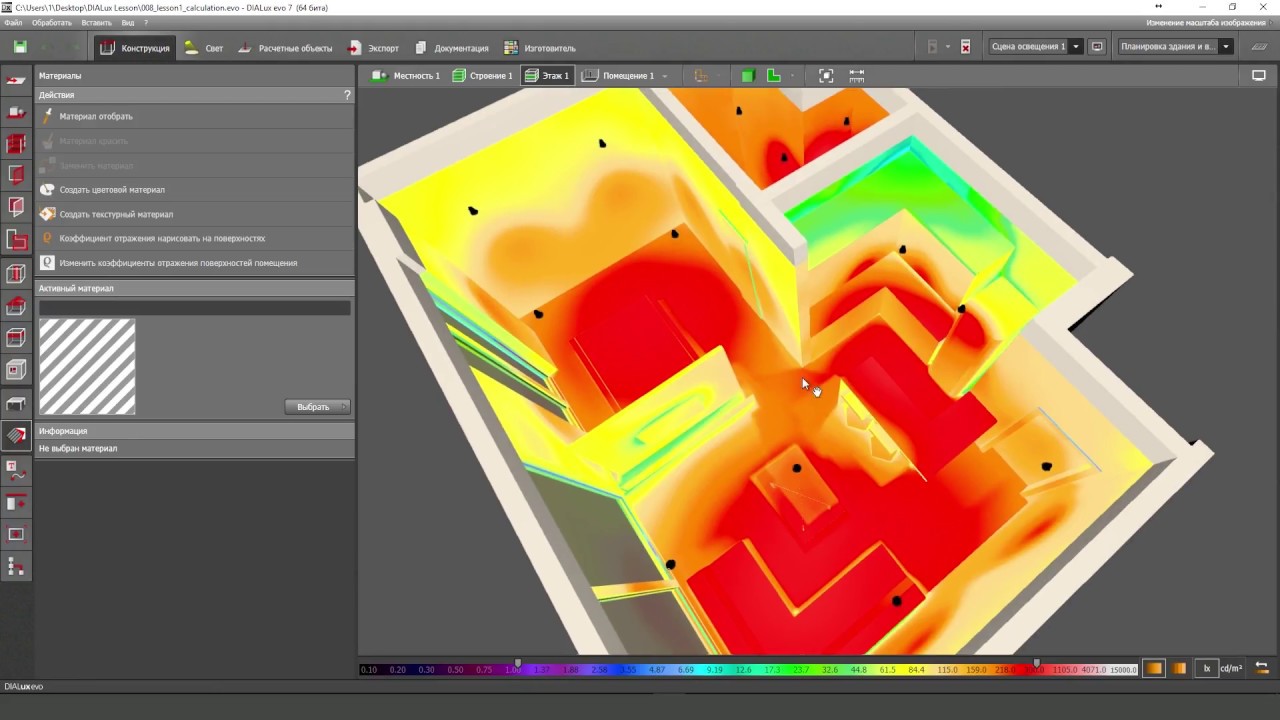Open the help question mark in Действия
The height and width of the screenshot is (720, 1280).
tap(347, 95)
